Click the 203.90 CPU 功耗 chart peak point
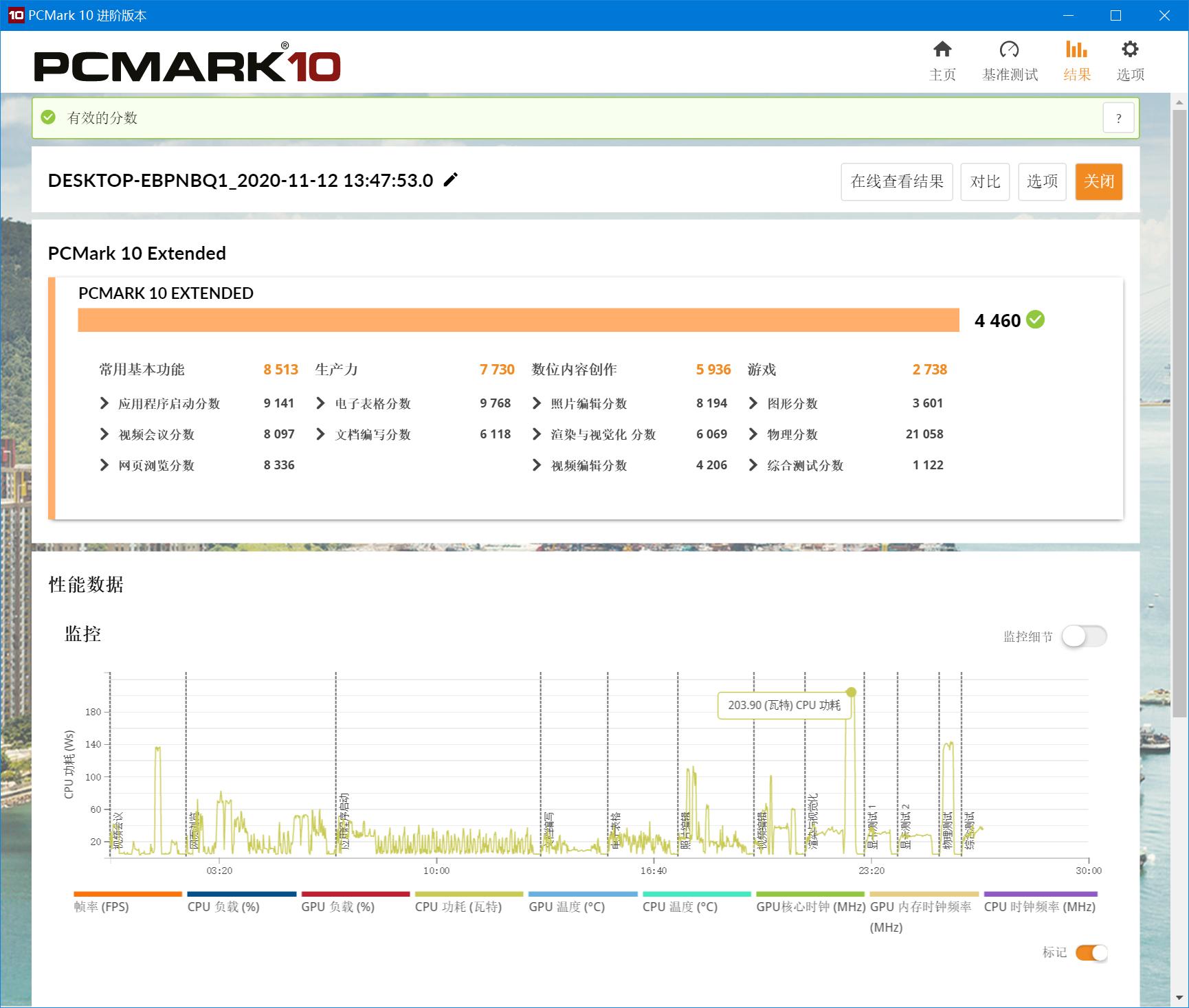Screen dimensions: 1189x1008 pos(851,692)
